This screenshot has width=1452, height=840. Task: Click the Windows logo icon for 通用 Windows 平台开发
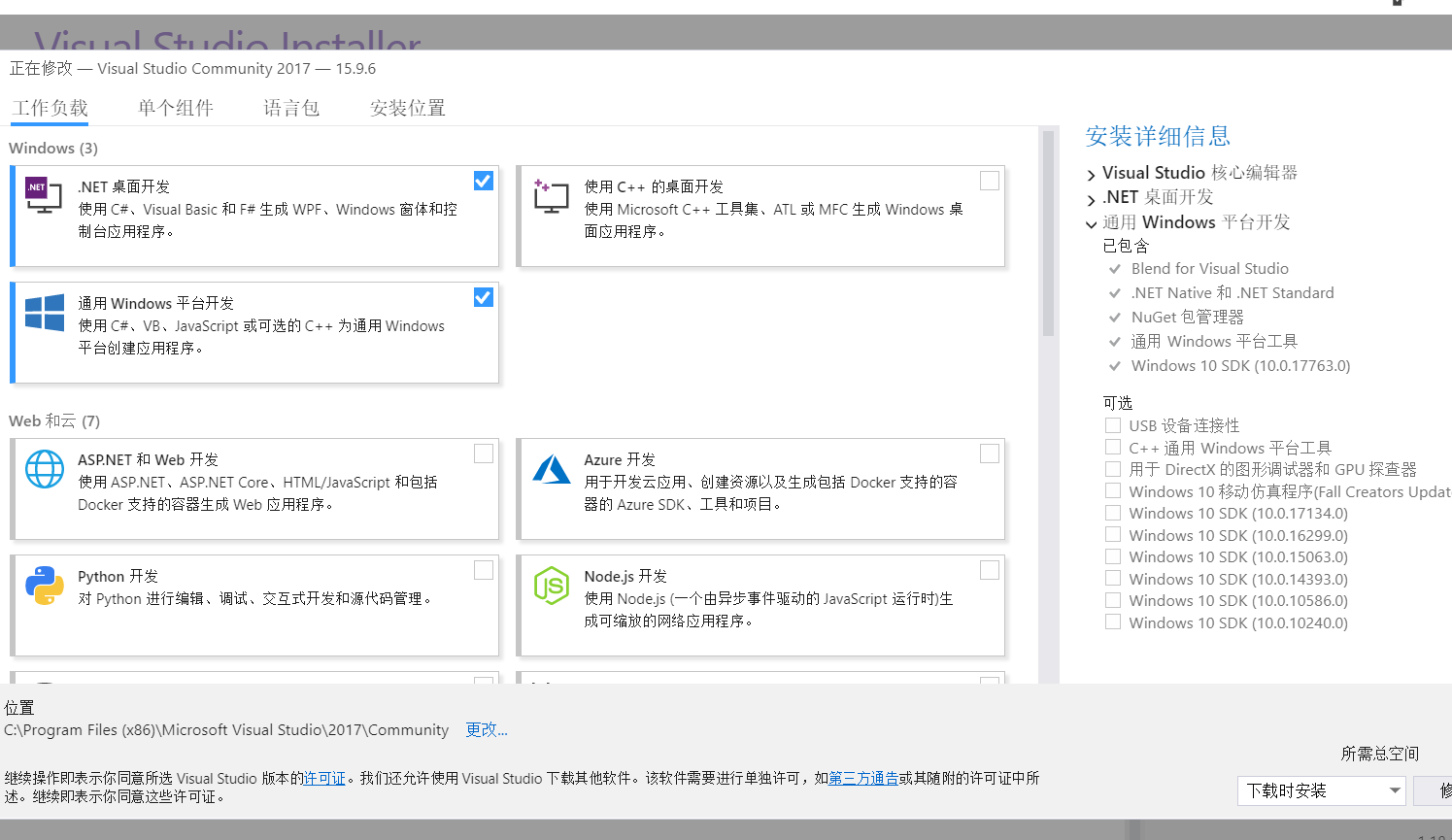point(45,313)
